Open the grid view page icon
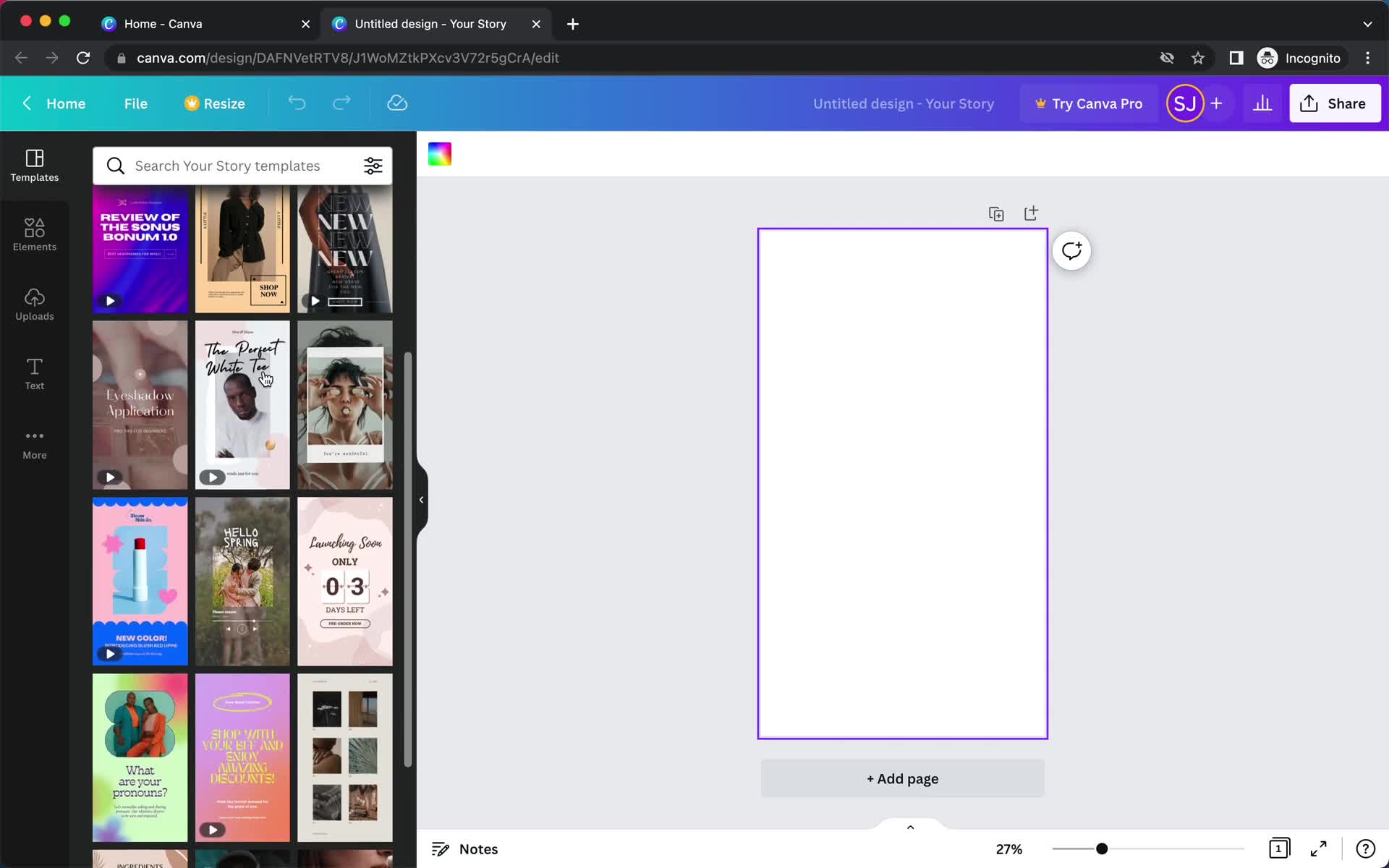 click(1279, 848)
